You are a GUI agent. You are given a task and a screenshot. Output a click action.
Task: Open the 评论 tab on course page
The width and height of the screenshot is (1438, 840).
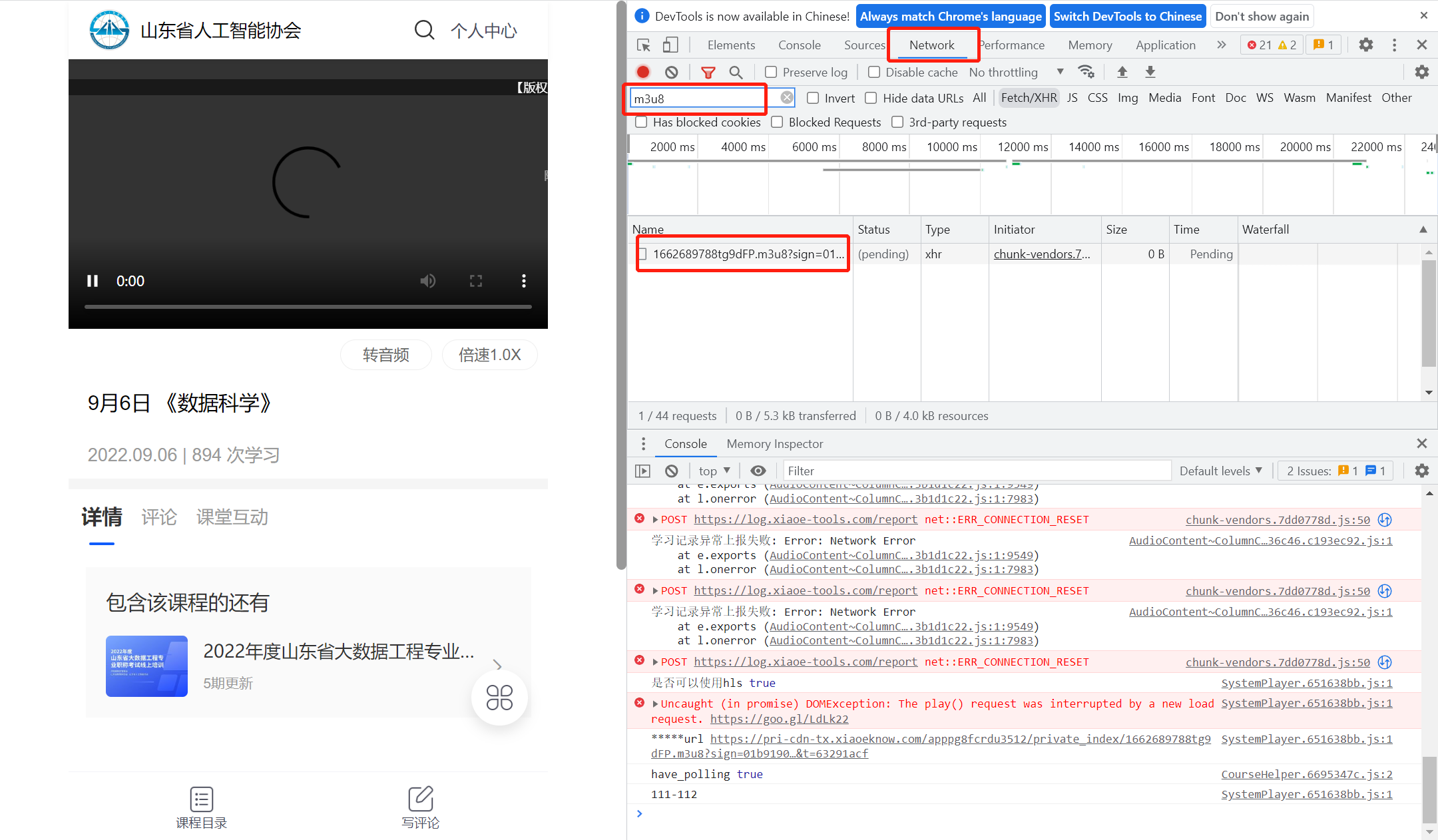tap(159, 517)
